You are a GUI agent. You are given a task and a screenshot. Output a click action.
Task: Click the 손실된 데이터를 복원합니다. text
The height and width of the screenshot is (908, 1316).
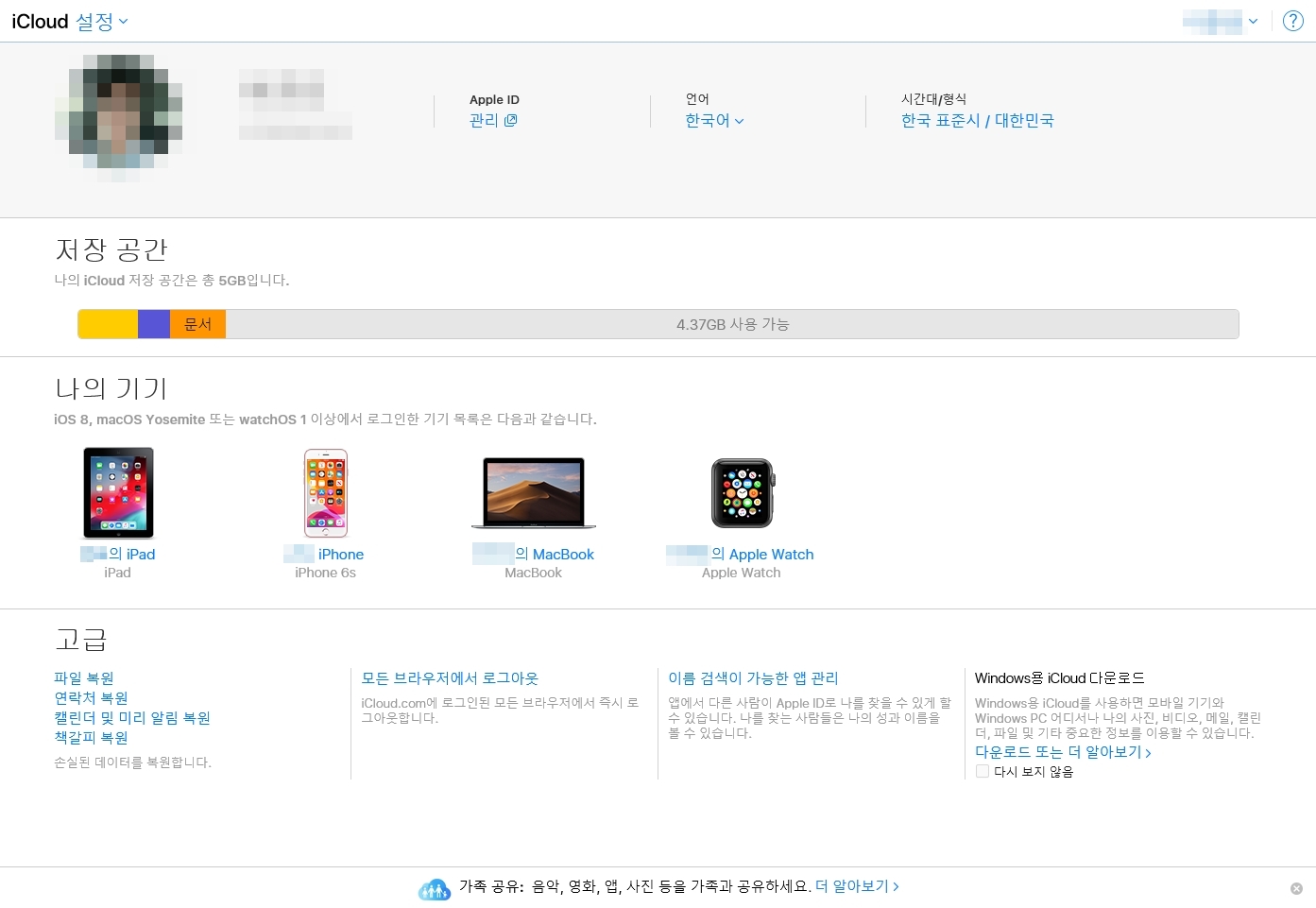click(133, 762)
